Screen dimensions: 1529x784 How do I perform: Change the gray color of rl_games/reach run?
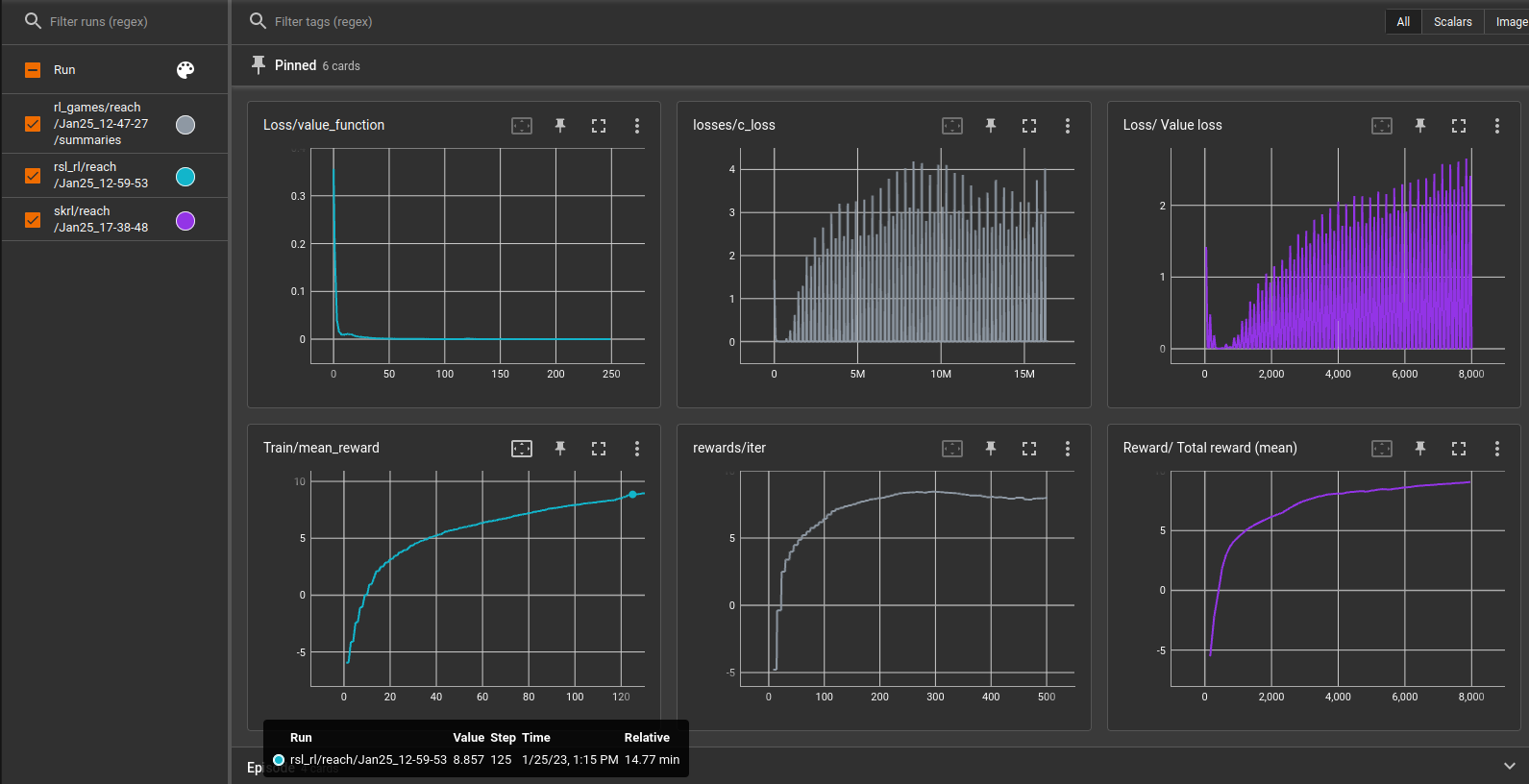185,125
